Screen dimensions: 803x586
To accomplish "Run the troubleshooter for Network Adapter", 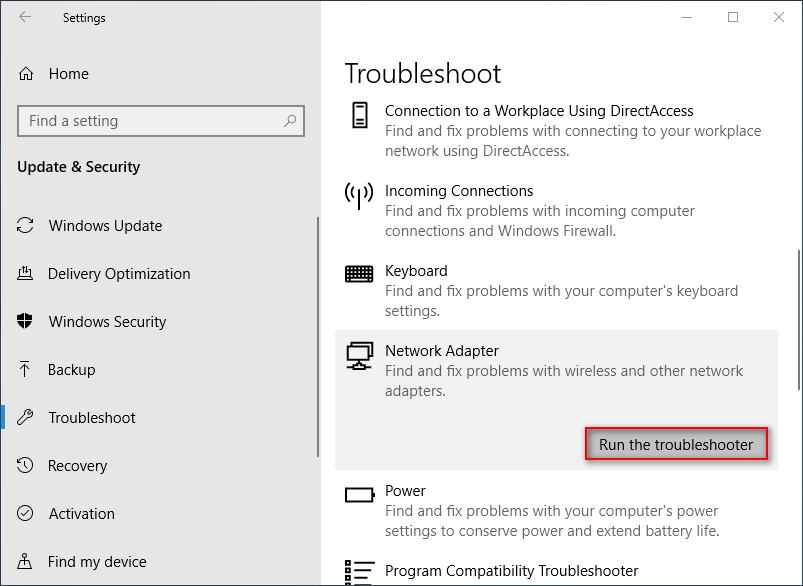I will (x=676, y=445).
